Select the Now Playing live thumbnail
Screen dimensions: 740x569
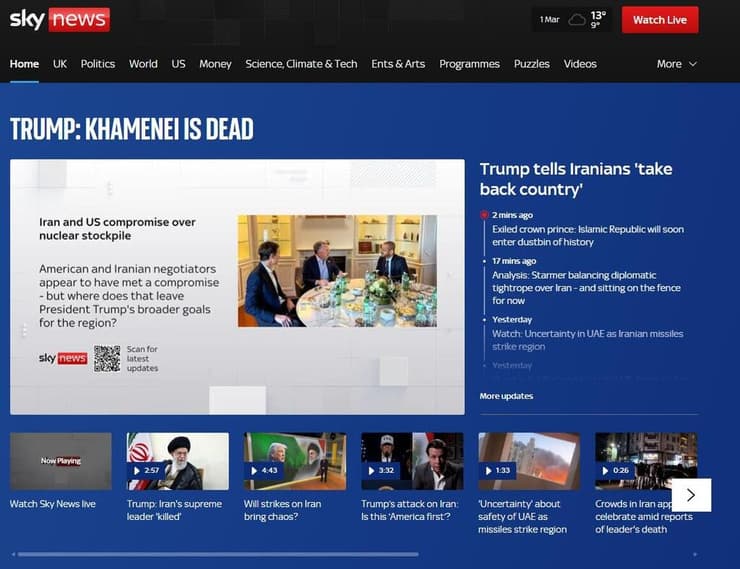pyautogui.click(x=61, y=461)
